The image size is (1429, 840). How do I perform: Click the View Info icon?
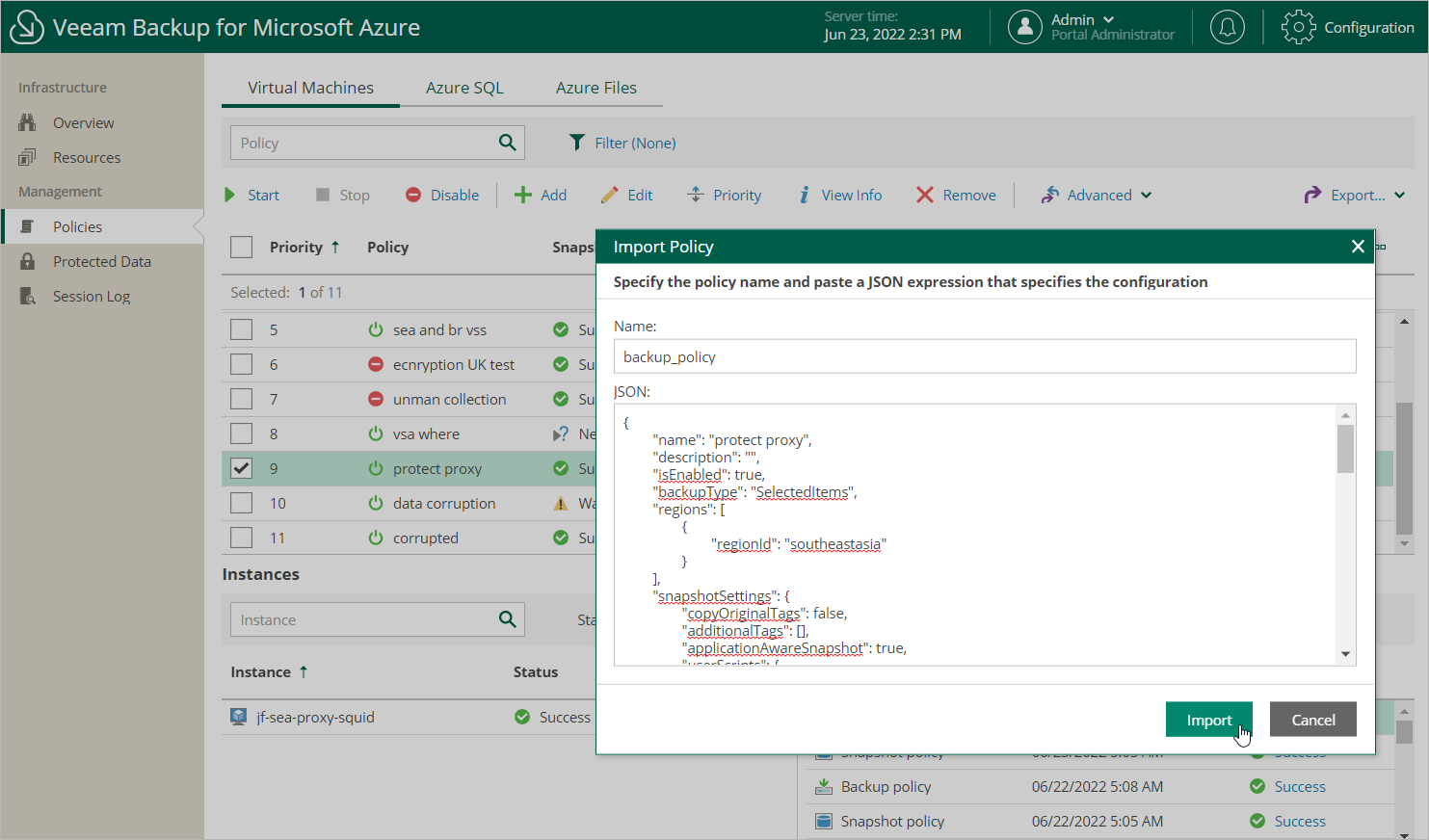pyautogui.click(x=804, y=195)
